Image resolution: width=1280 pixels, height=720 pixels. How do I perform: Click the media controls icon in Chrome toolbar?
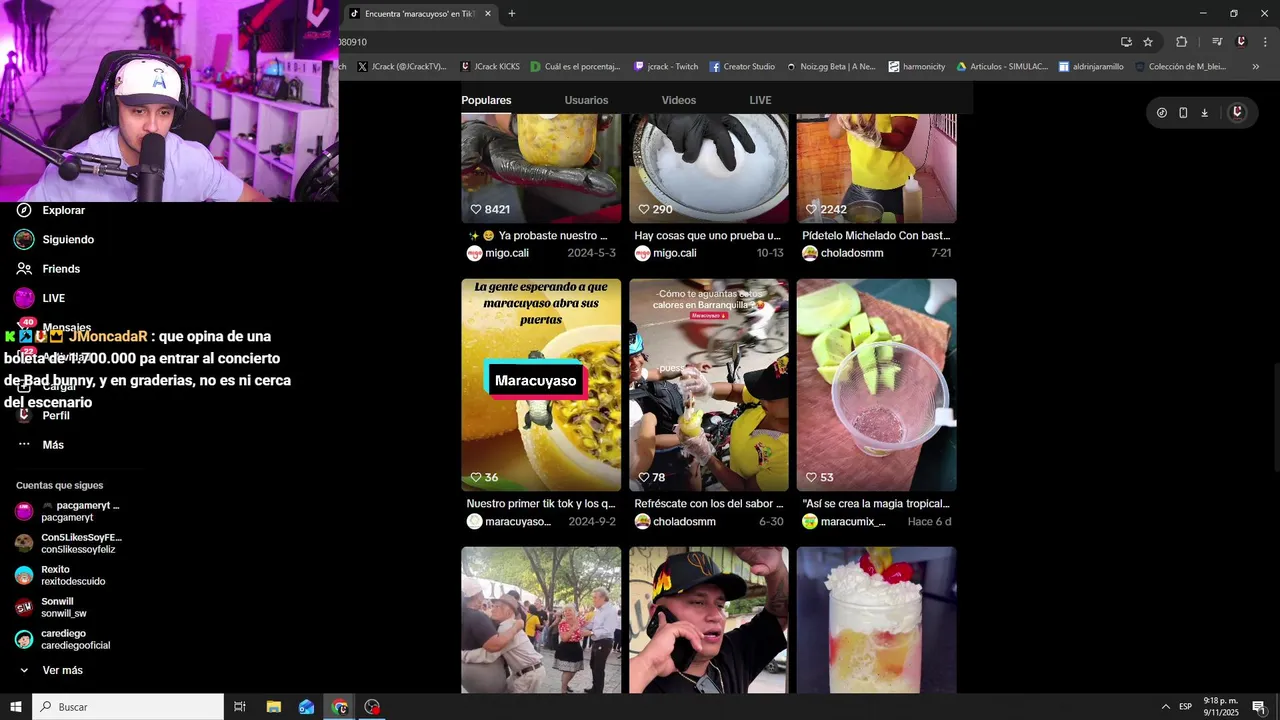pyautogui.click(x=1217, y=42)
